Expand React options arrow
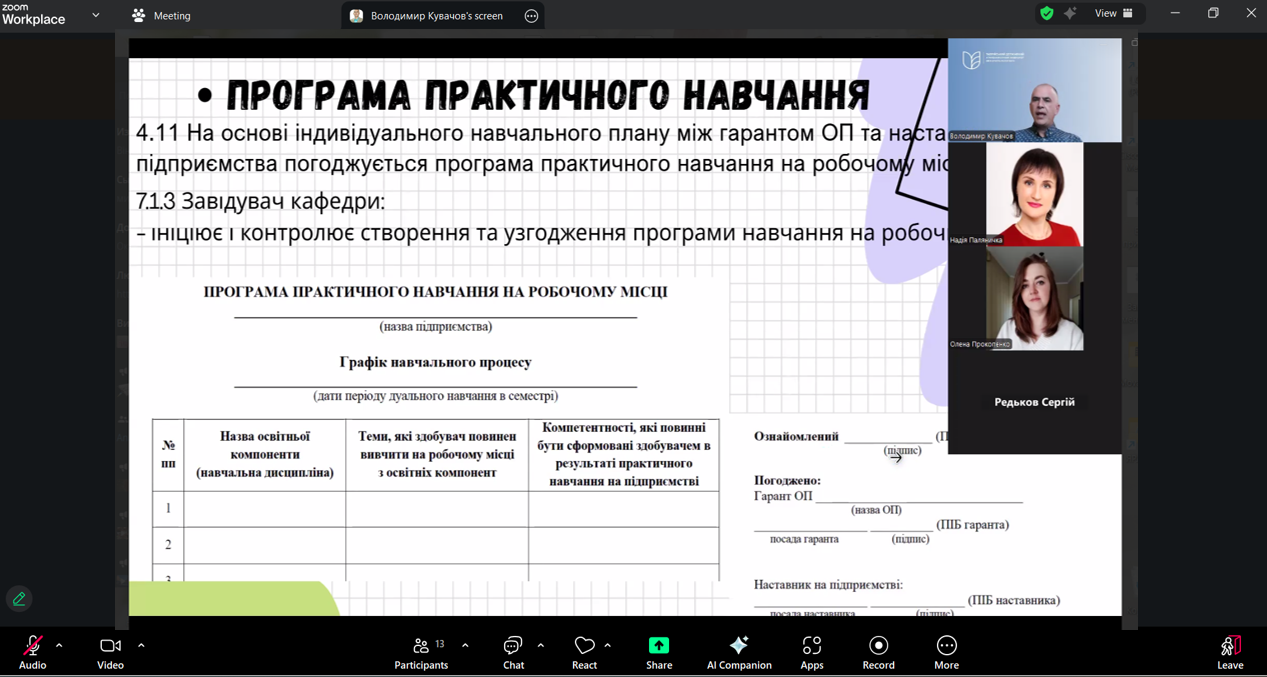The image size is (1267, 677). (x=608, y=646)
